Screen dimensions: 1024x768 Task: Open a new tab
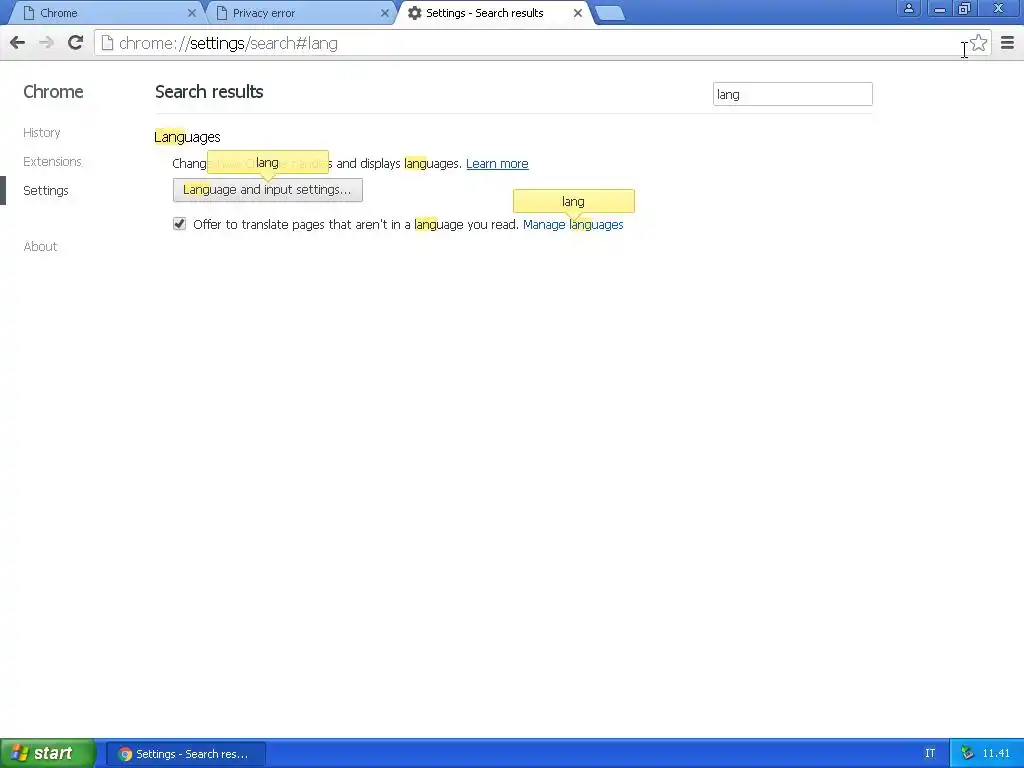(x=610, y=14)
